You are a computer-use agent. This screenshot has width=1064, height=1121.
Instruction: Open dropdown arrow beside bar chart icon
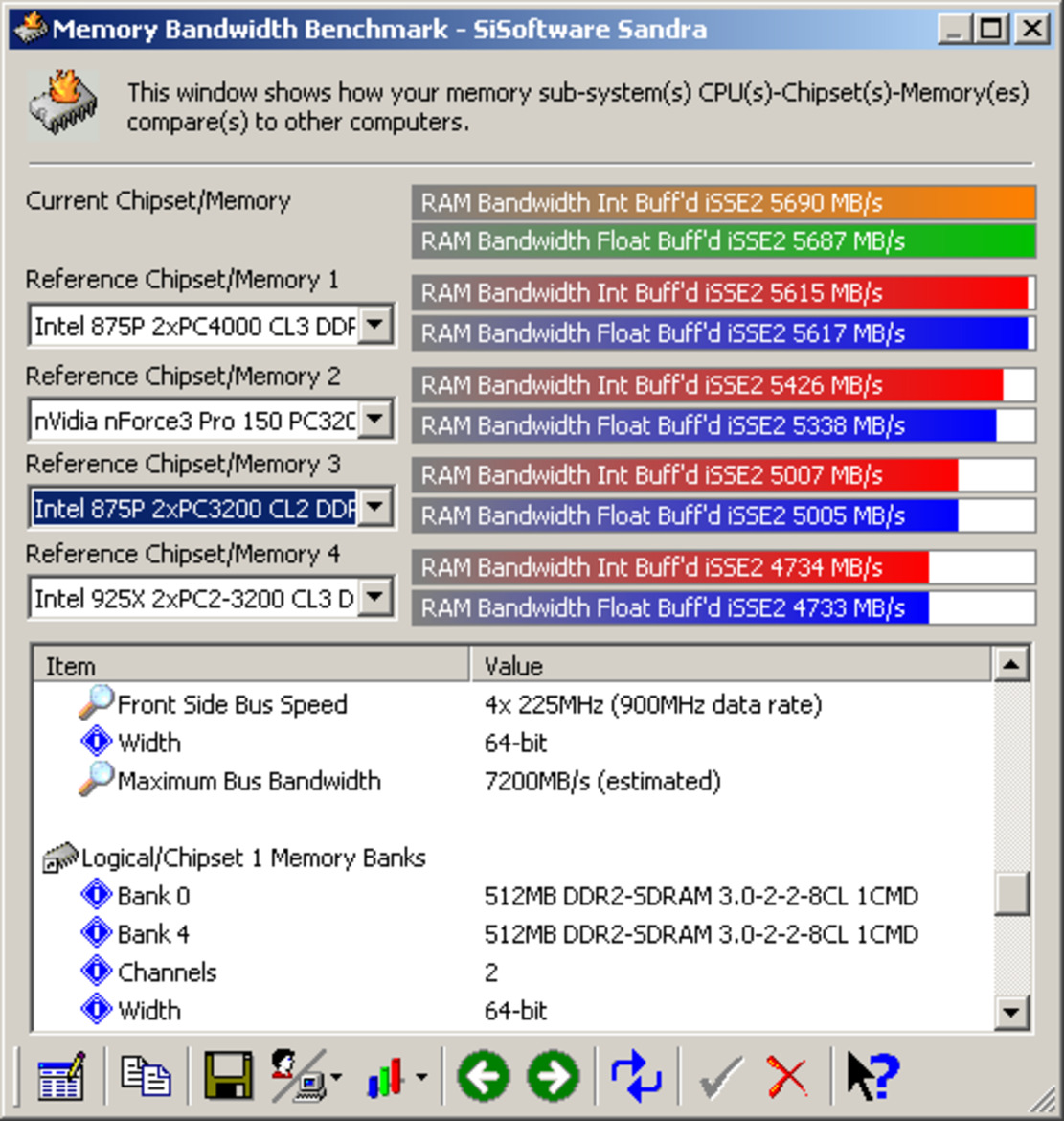coord(421,1077)
